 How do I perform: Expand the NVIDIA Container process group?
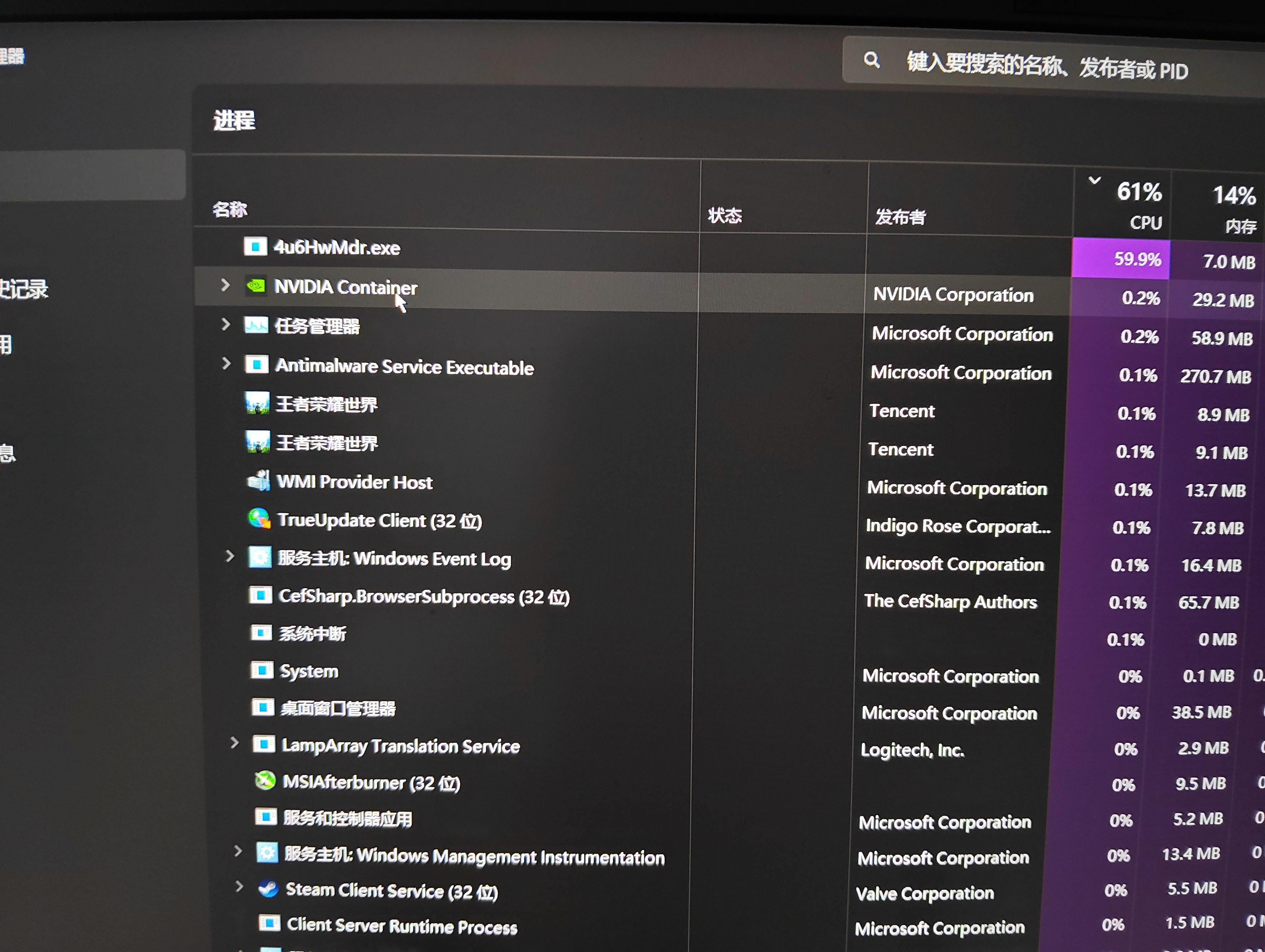(225, 284)
